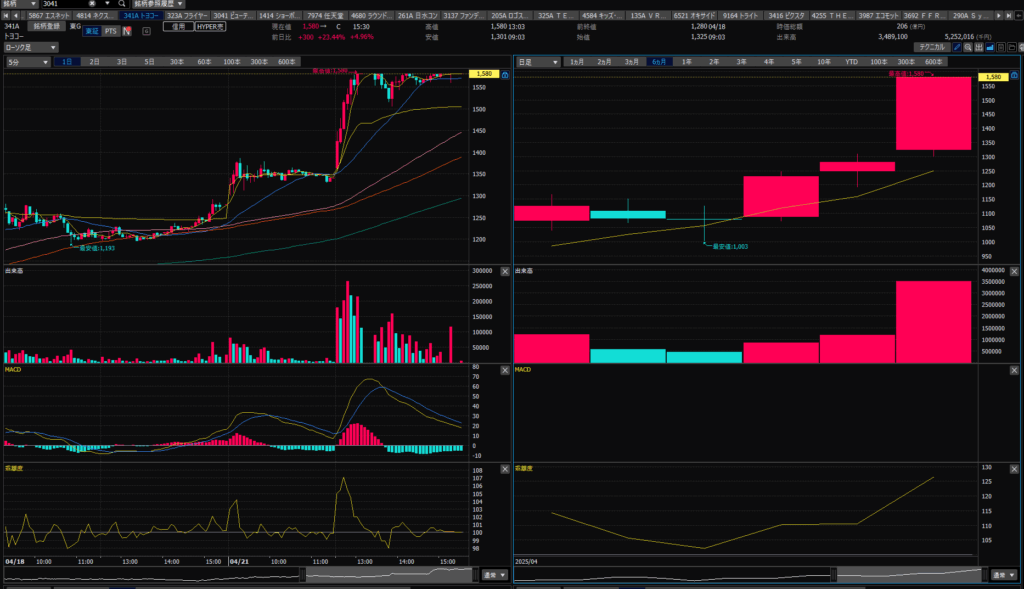This screenshot has height=589, width=1024.
Task: Set right chart range to YTD
Action: click(852, 62)
